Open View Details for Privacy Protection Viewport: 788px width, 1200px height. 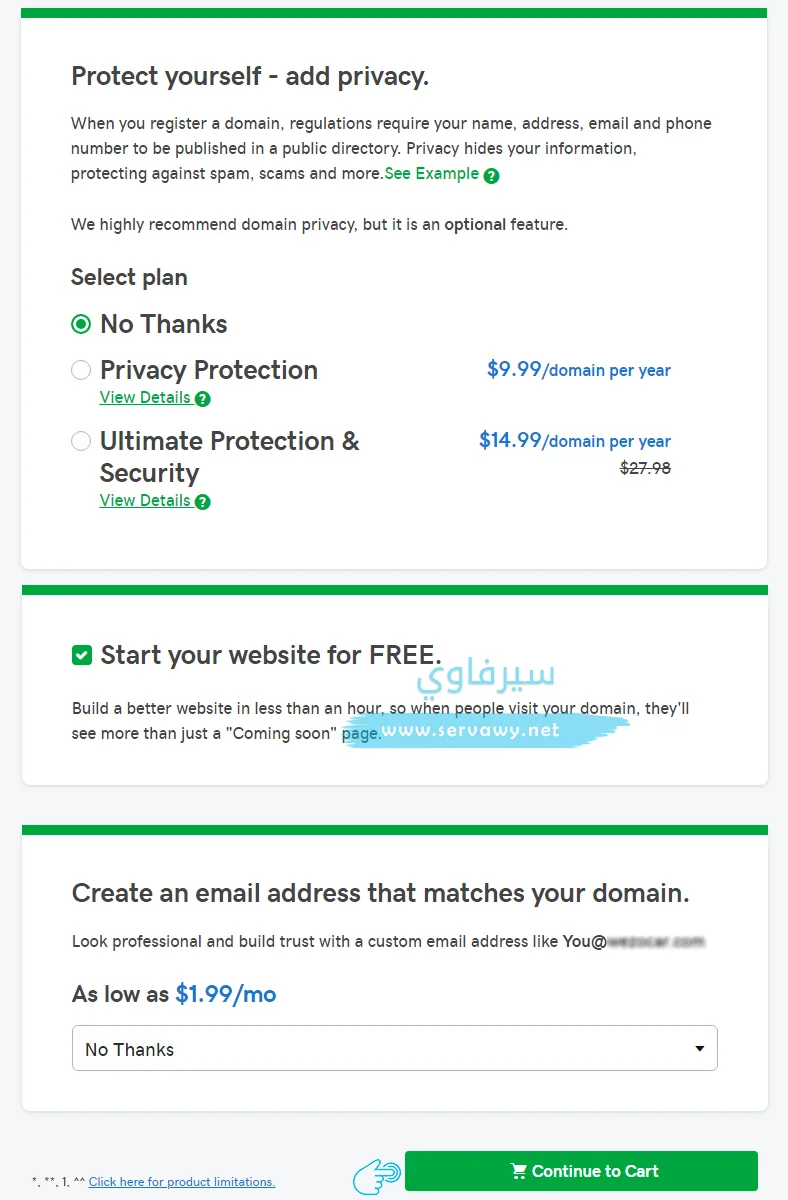pos(145,397)
